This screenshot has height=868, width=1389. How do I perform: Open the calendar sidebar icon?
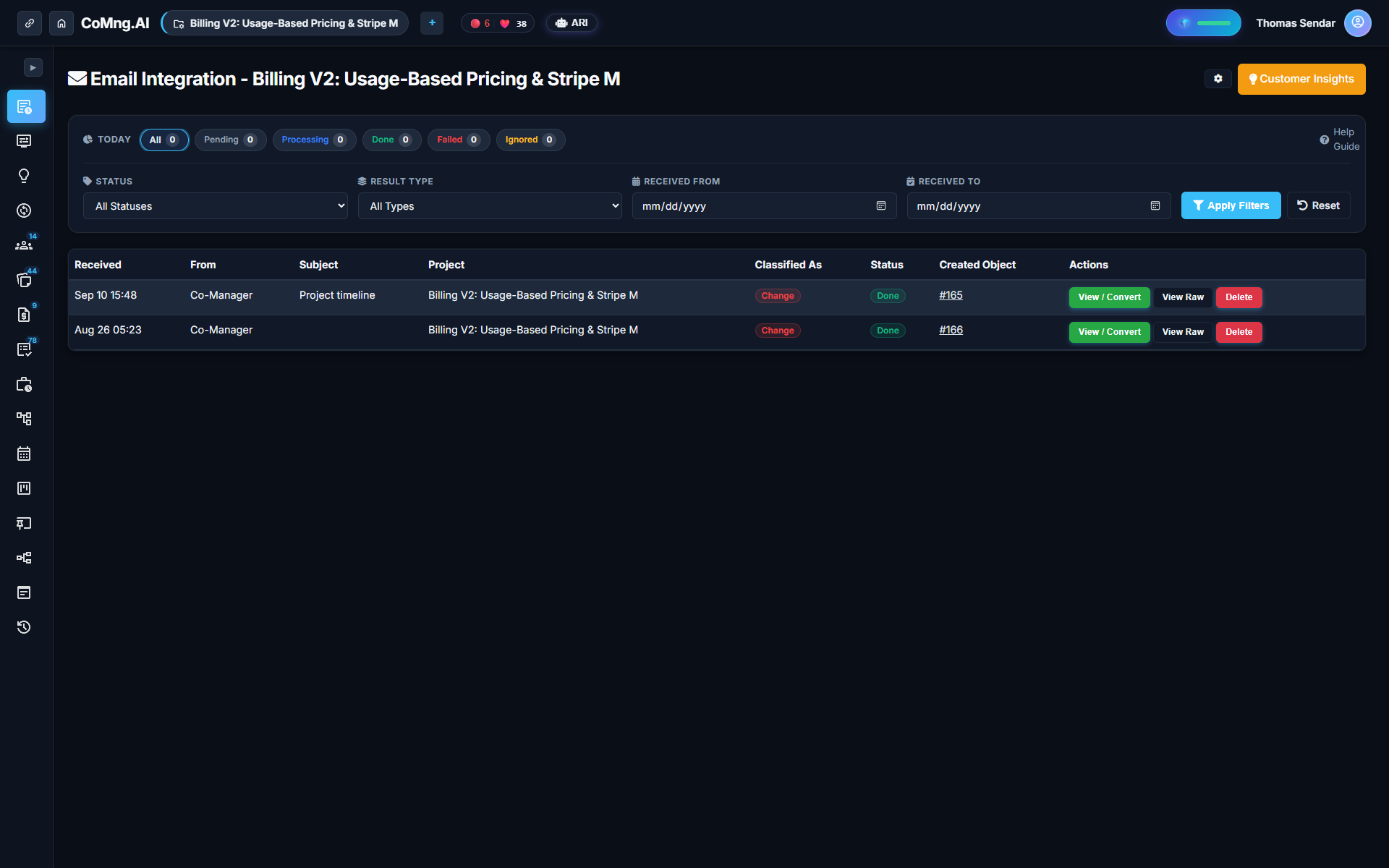[24, 454]
